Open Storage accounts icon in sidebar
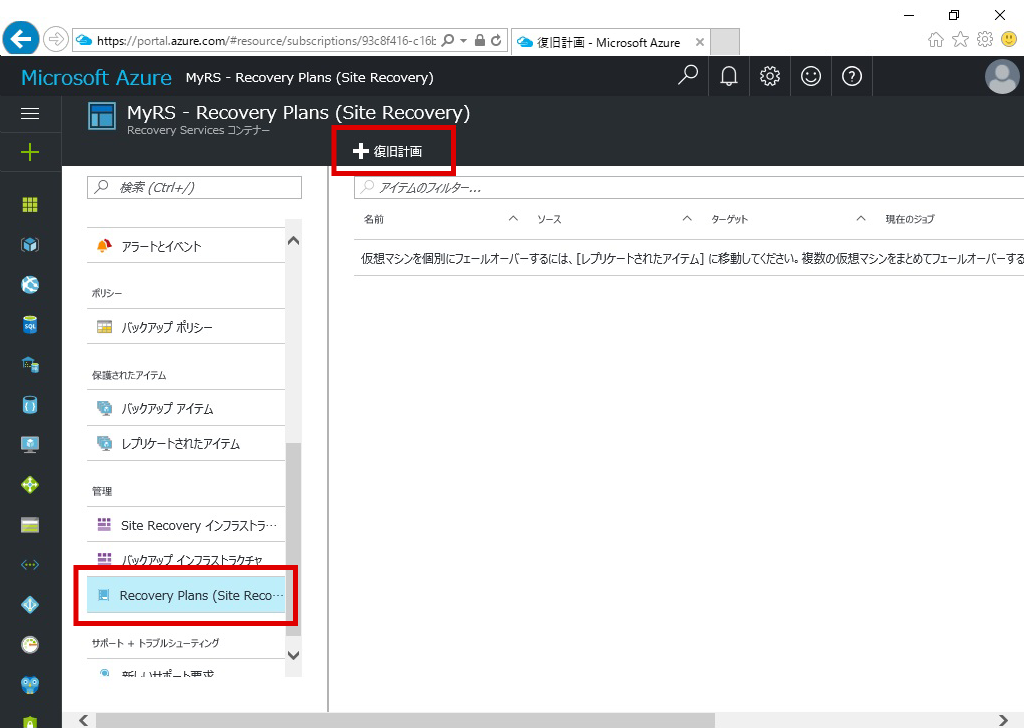Screen dimensions: 1024x728 [30, 525]
